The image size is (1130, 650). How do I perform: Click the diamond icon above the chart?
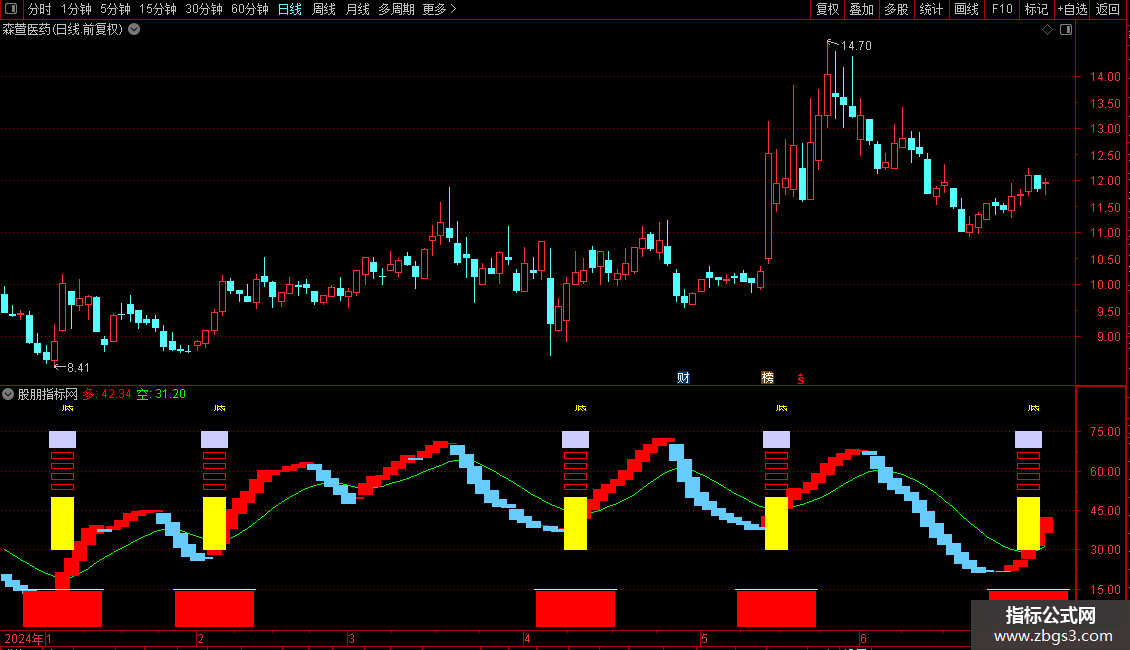(x=1047, y=30)
